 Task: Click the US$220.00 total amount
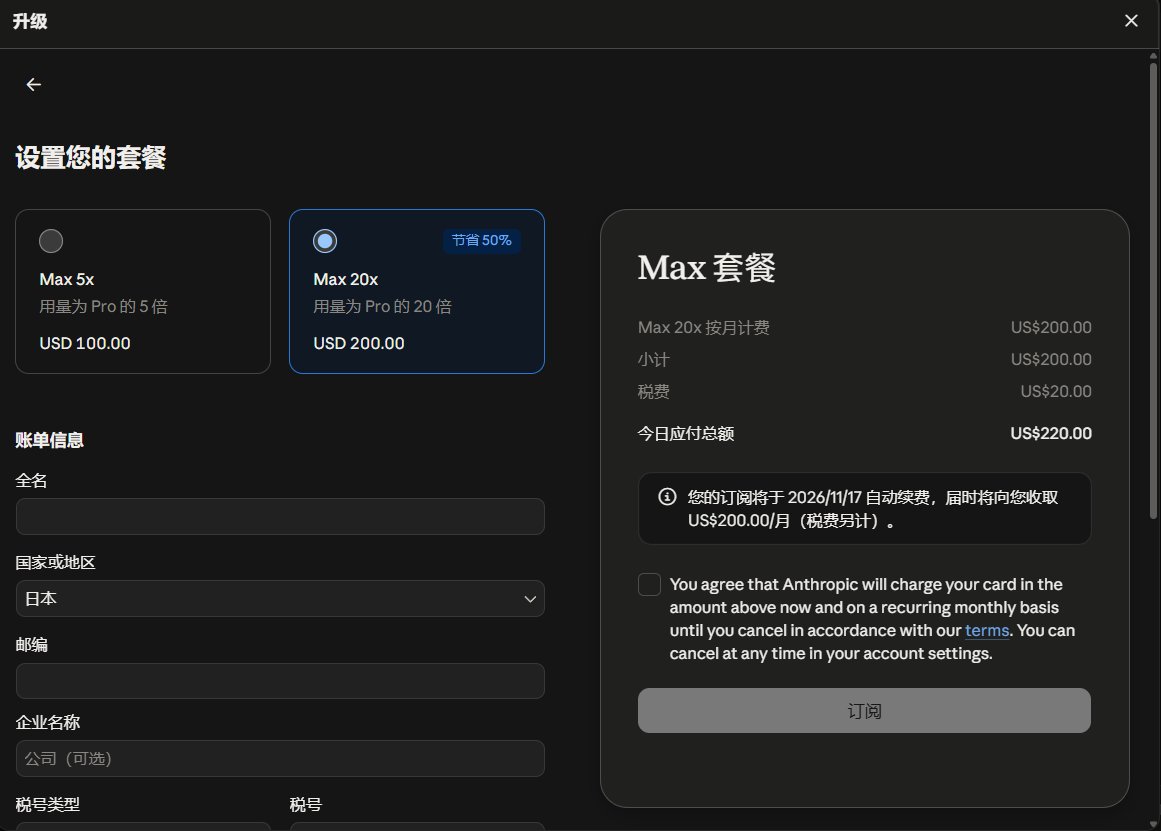tap(1051, 433)
